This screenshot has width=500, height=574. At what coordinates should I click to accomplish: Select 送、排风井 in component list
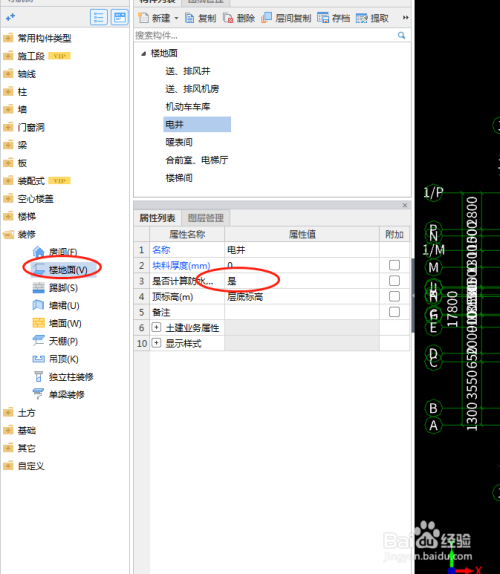click(187, 71)
